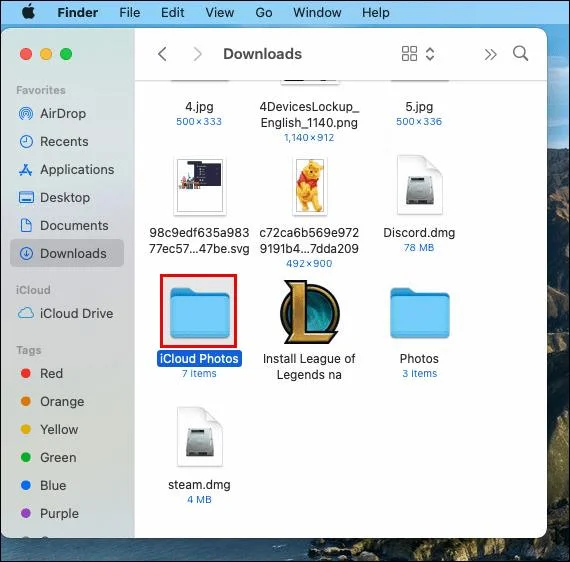Screen dimensions: 570x562
Task: Click the c72ca6b569e972 file name
Action: click(x=309, y=240)
